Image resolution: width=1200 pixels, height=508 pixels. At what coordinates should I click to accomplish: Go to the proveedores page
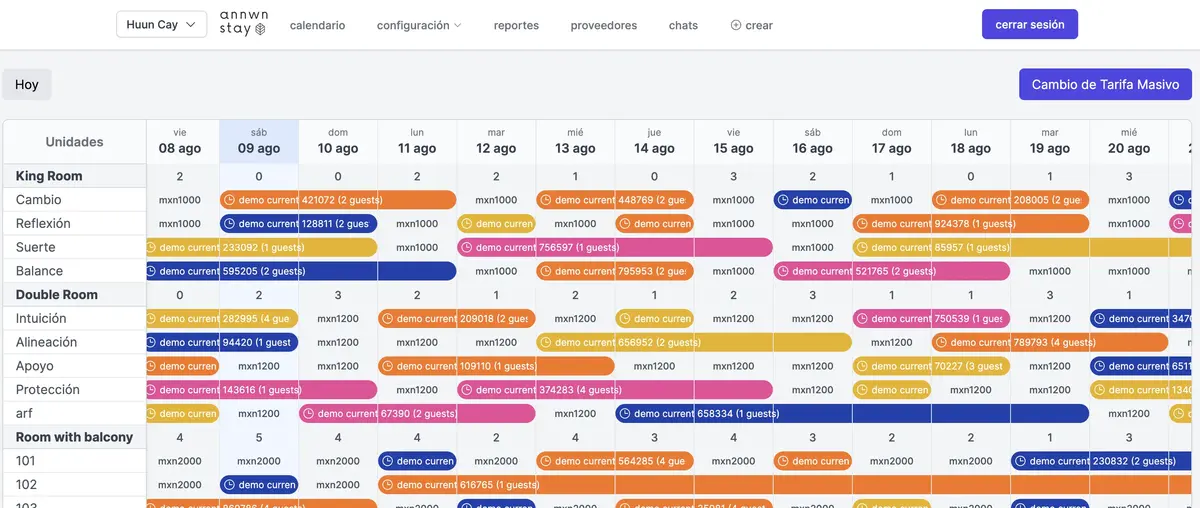(604, 25)
